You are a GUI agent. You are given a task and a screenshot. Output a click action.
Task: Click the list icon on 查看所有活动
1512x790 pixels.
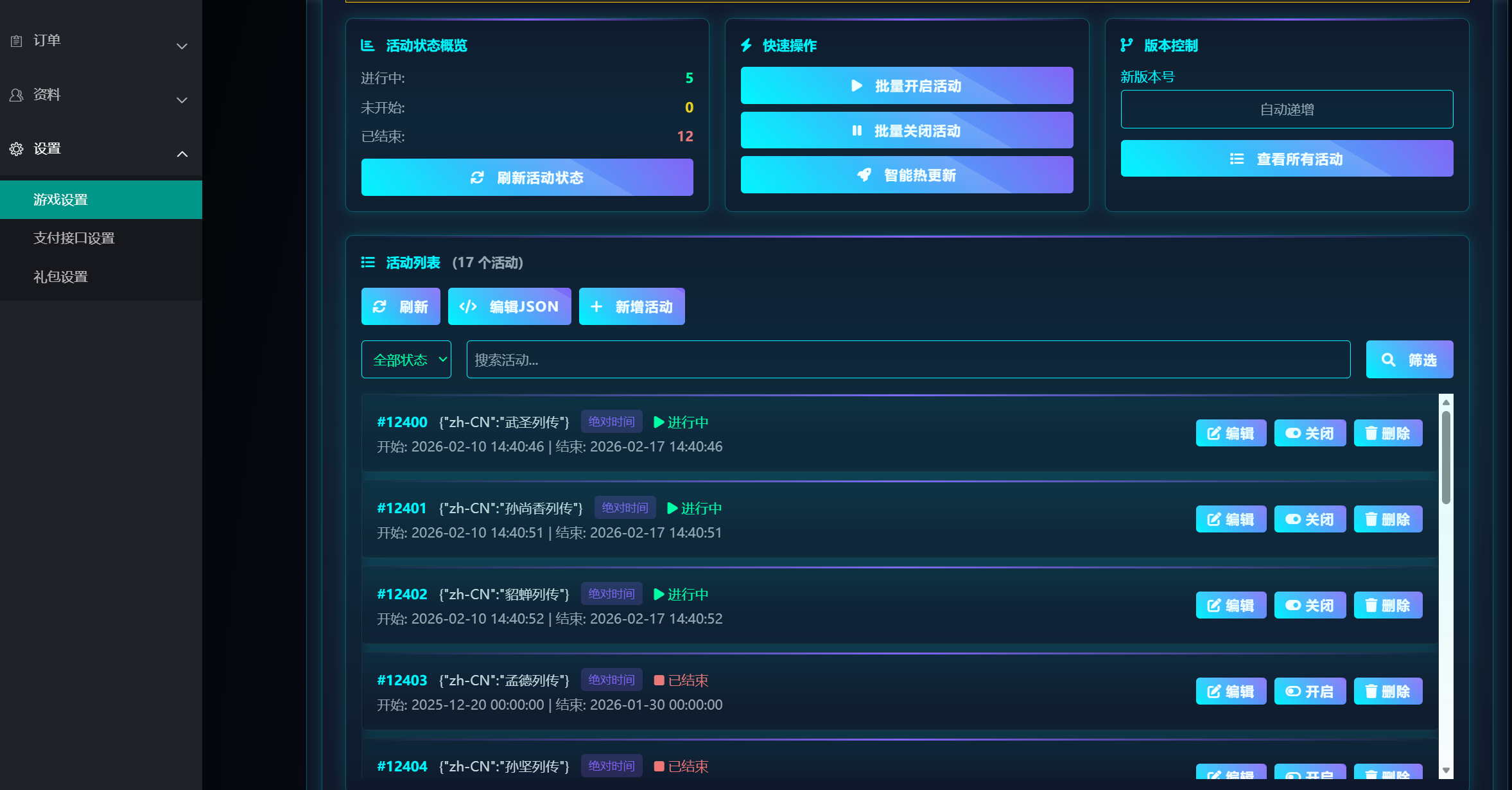tap(1237, 159)
